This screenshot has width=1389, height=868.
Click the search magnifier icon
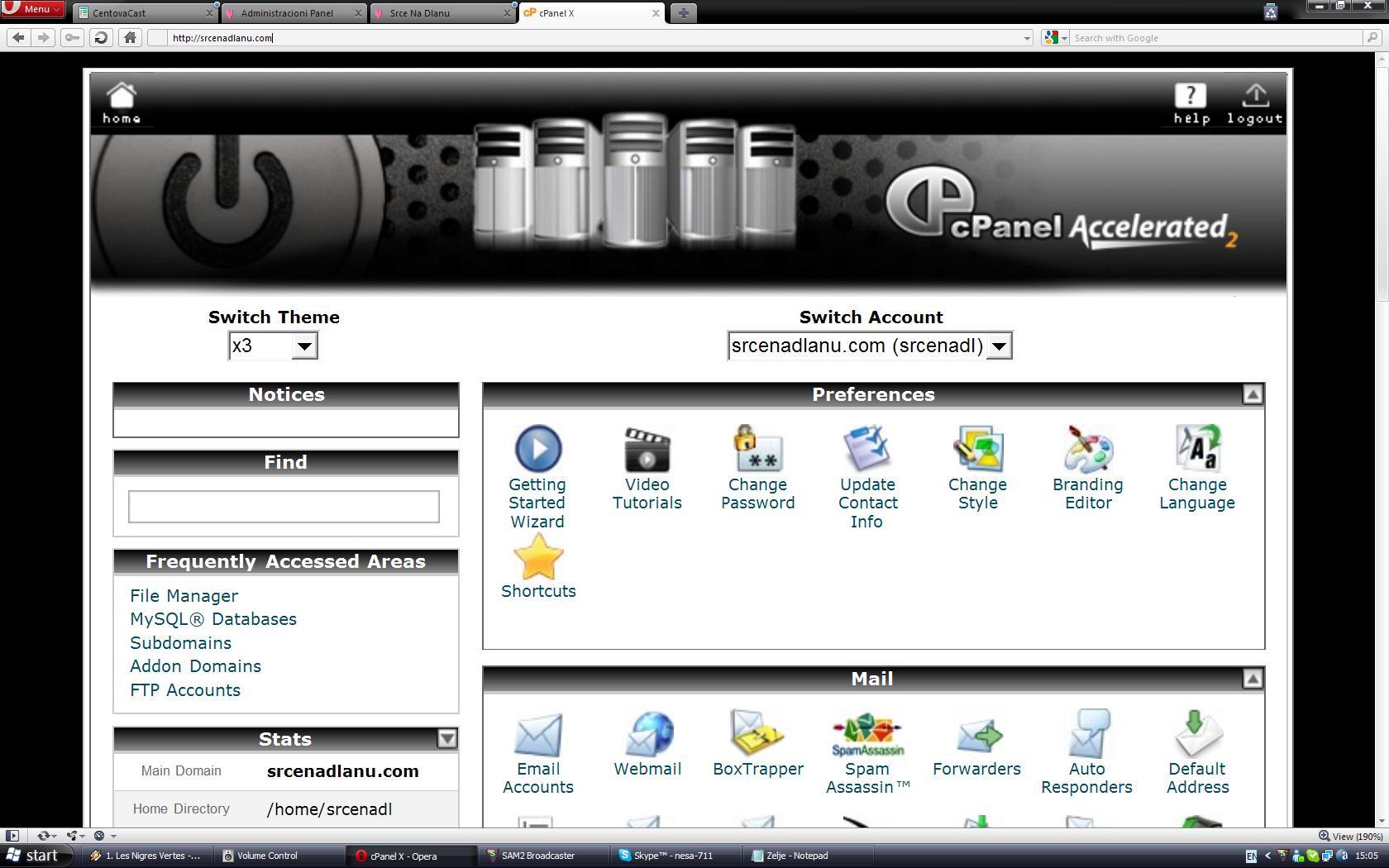click(1372, 37)
